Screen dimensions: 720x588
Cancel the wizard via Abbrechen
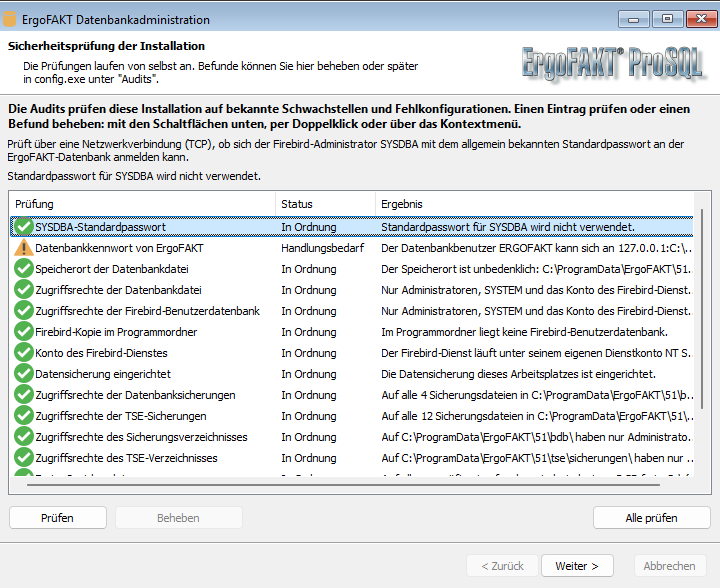tap(669, 566)
